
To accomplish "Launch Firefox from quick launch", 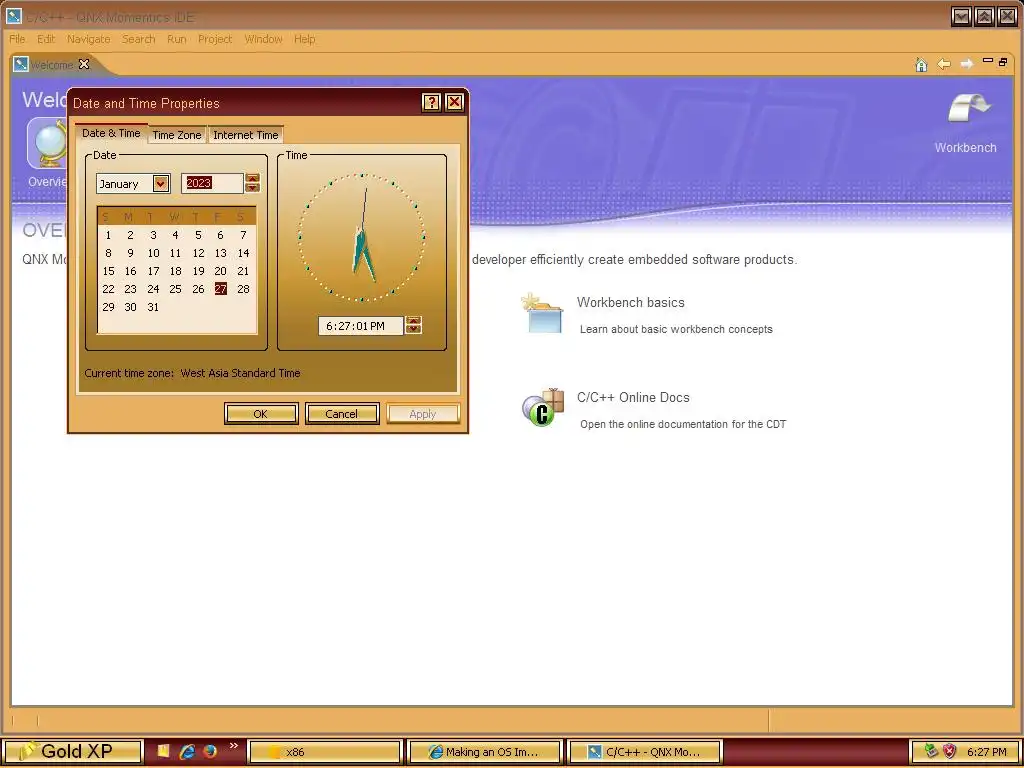I will point(210,751).
